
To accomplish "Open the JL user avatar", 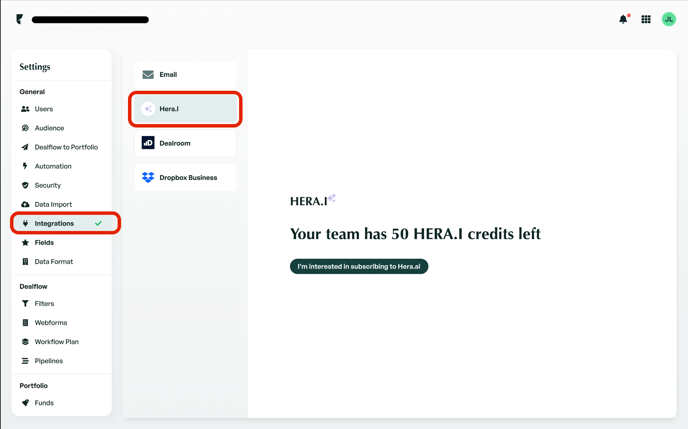I will [669, 19].
